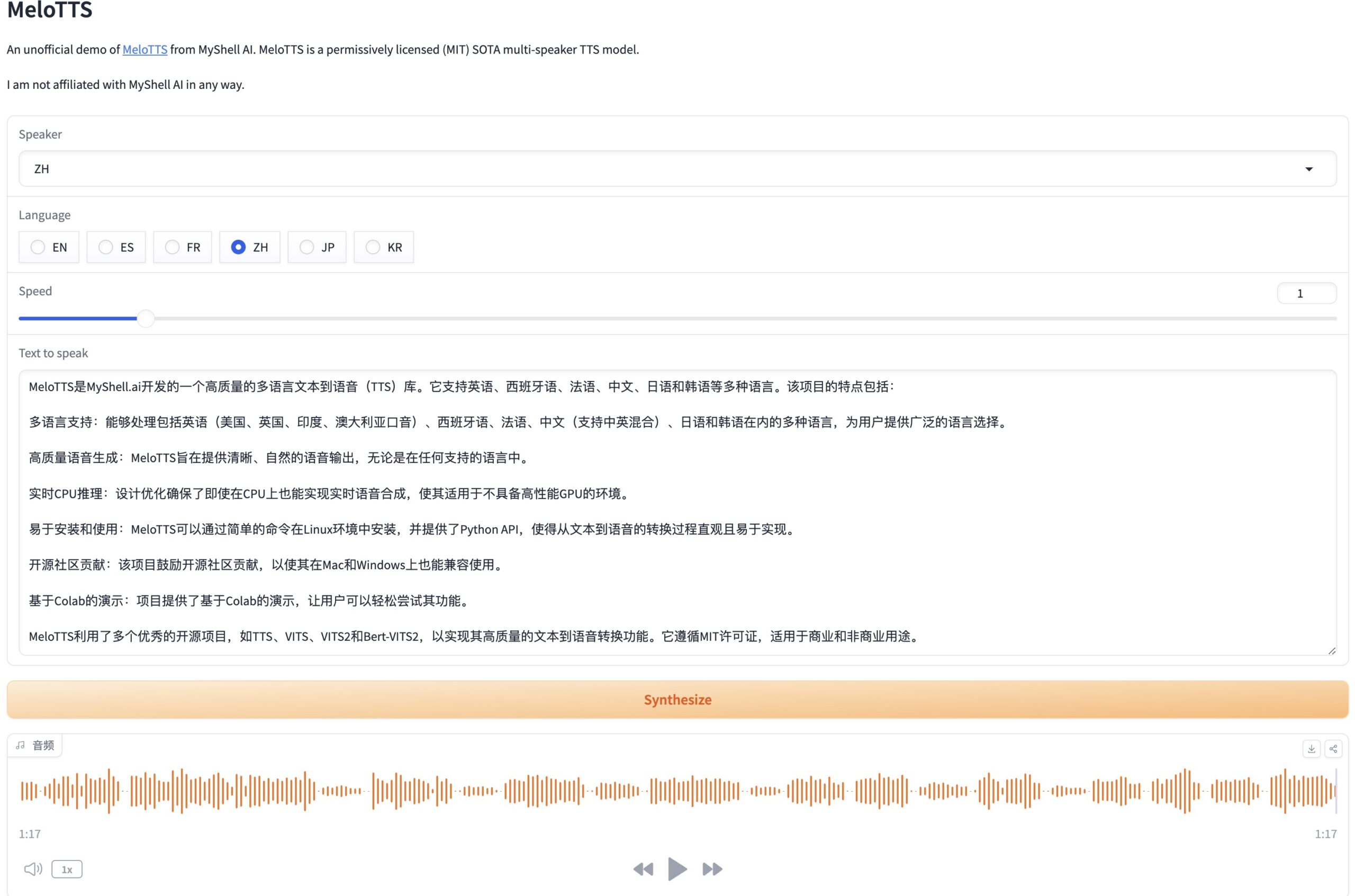
Task: Skip forward in the audio
Action: pyautogui.click(x=712, y=868)
